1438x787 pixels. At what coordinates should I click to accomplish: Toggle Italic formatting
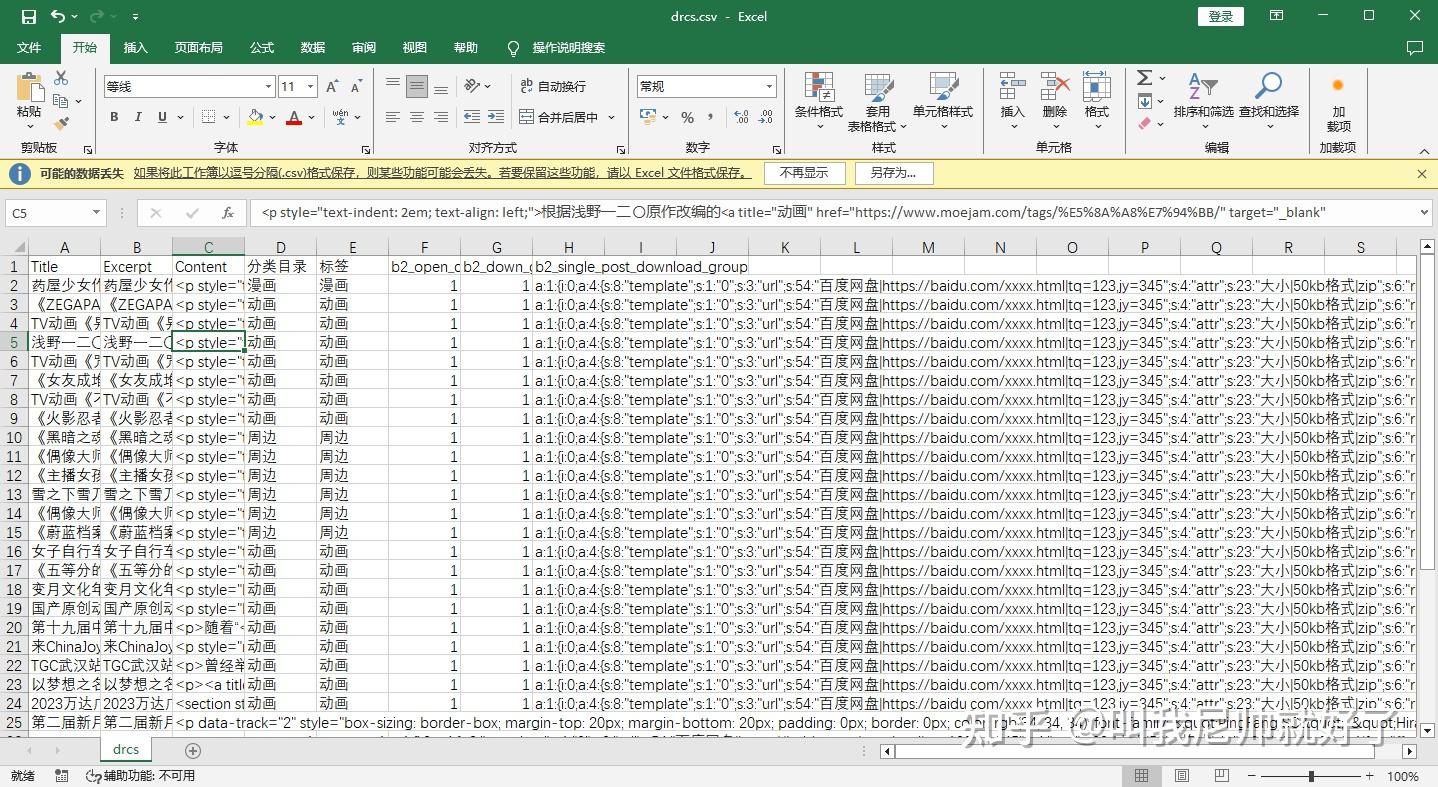[137, 117]
